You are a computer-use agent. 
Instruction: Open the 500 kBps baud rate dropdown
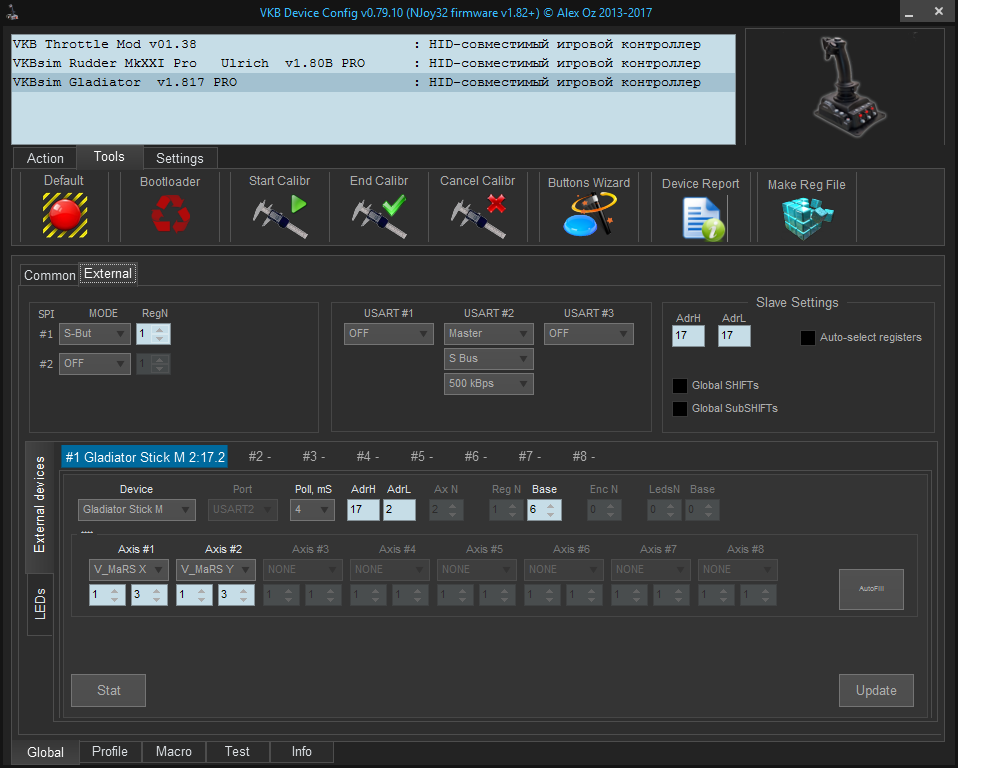(x=489, y=384)
